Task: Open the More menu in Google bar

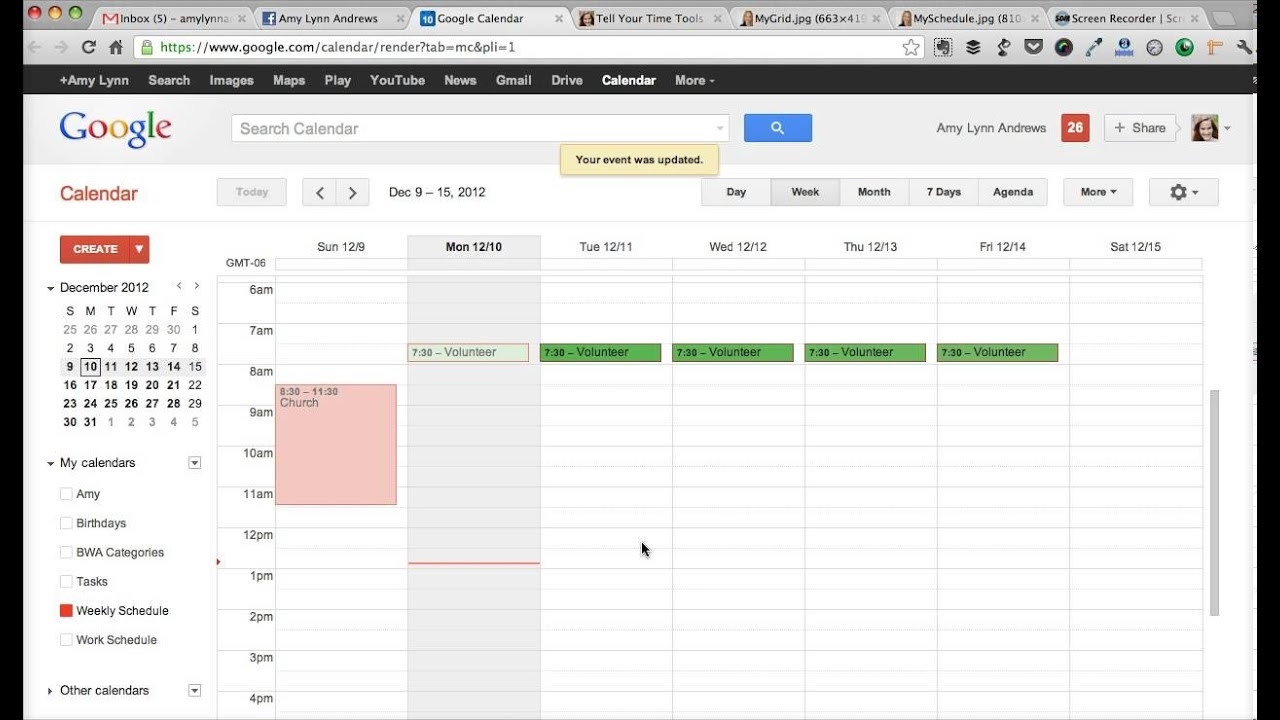Action: [x=694, y=80]
